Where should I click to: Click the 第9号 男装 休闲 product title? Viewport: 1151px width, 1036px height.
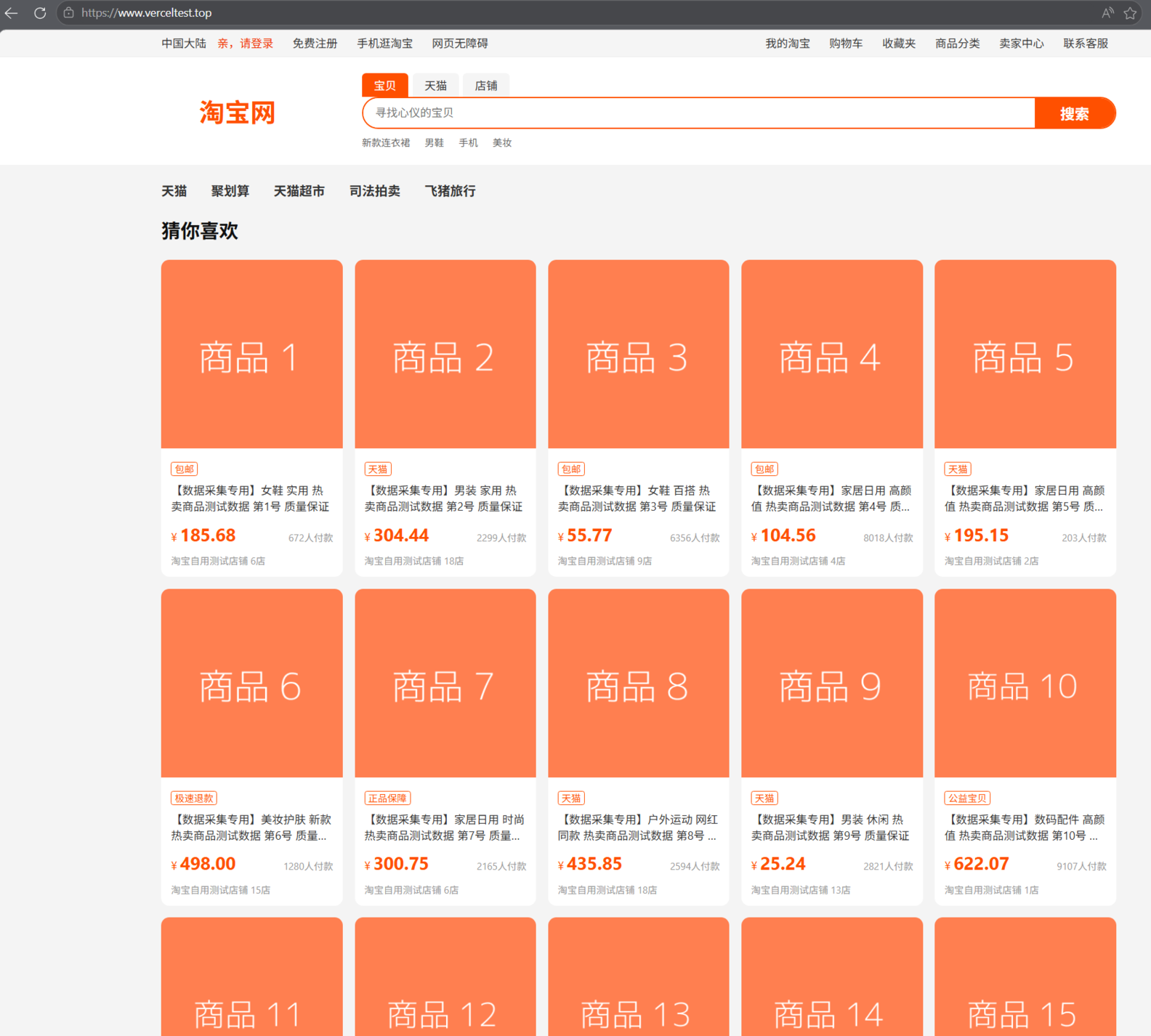tap(831, 827)
